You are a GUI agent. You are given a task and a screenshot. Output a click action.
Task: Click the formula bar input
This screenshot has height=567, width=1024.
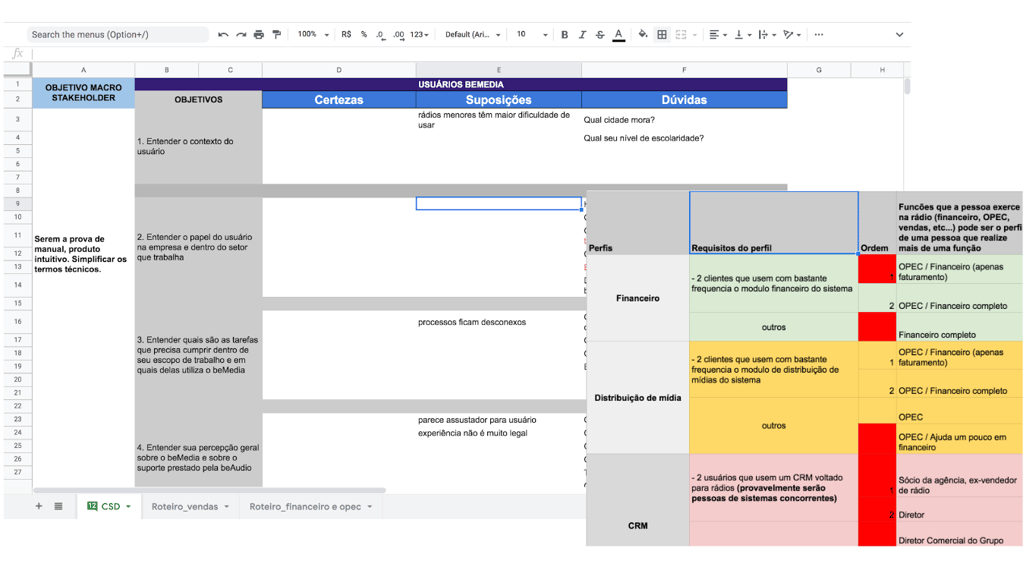point(470,54)
